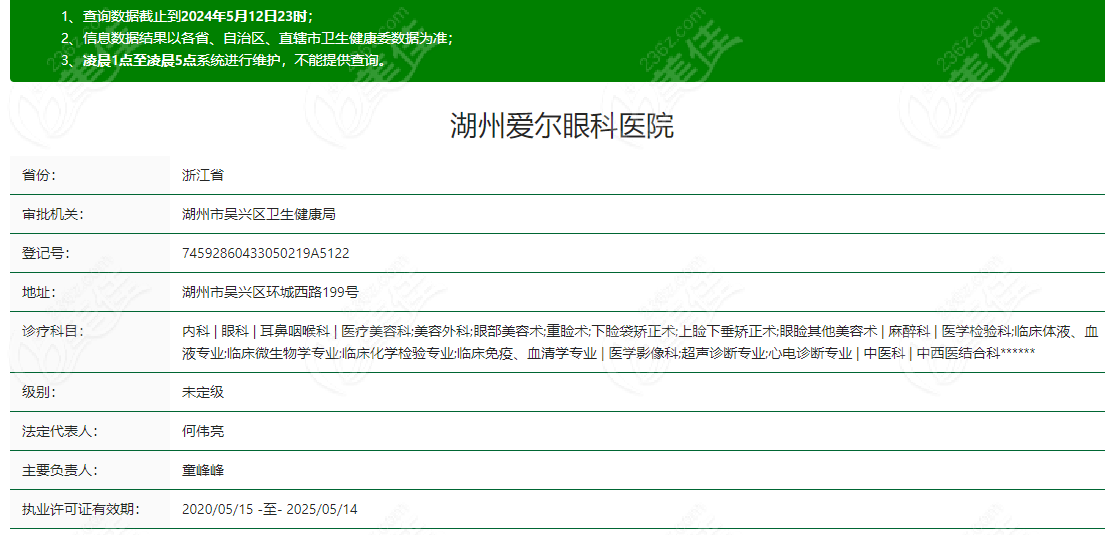
Task: Click the name 童峰峰
Action: click(x=203, y=469)
